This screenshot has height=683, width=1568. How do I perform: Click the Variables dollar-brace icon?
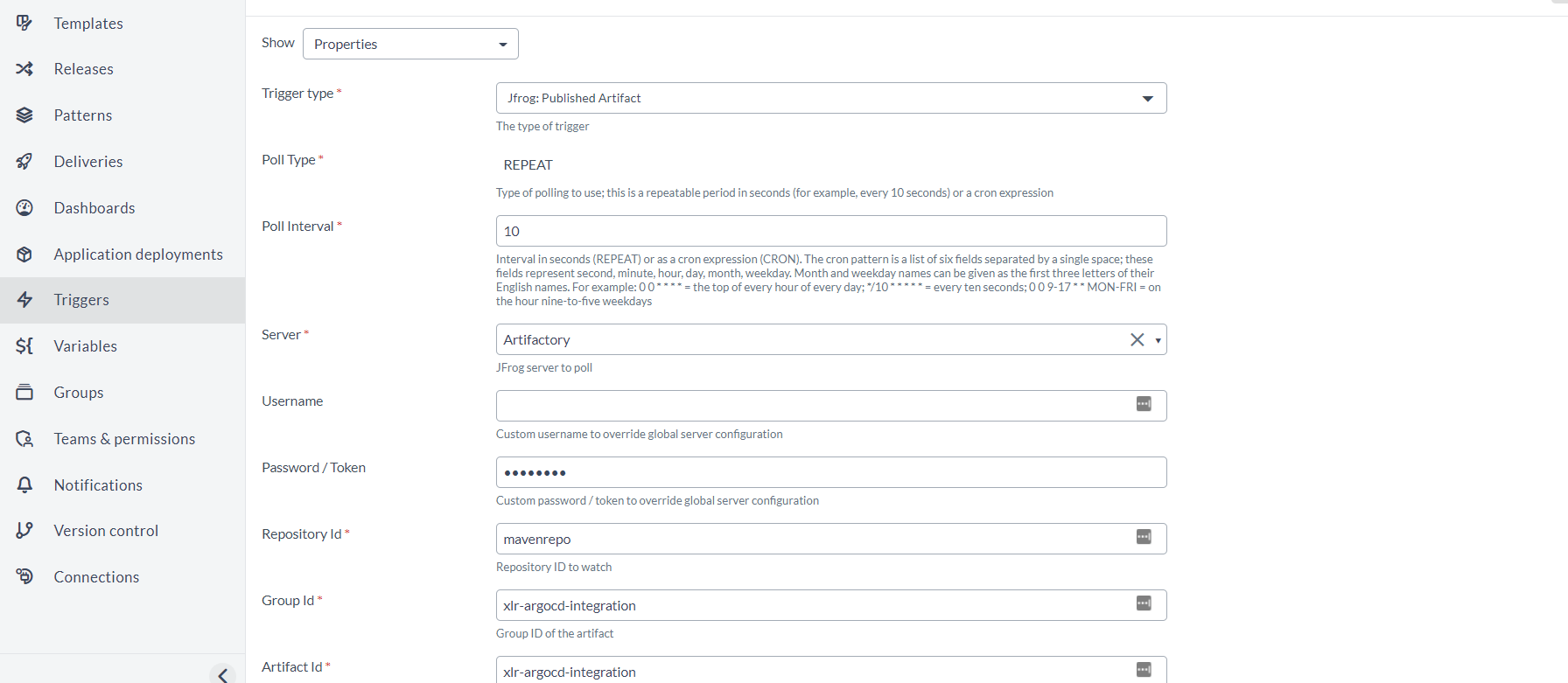24,345
